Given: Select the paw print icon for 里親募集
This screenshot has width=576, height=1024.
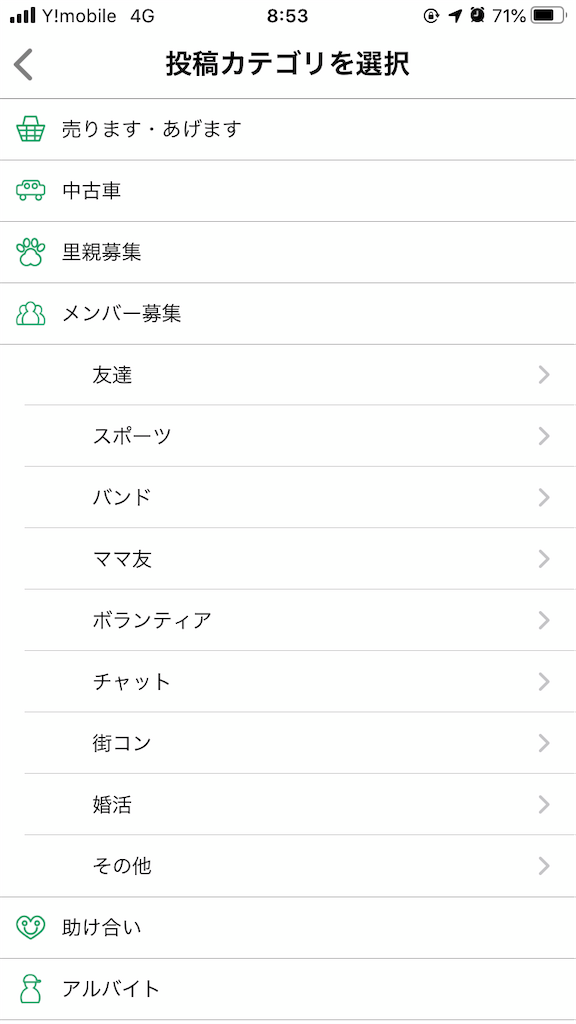Looking at the screenshot, I should (33, 251).
